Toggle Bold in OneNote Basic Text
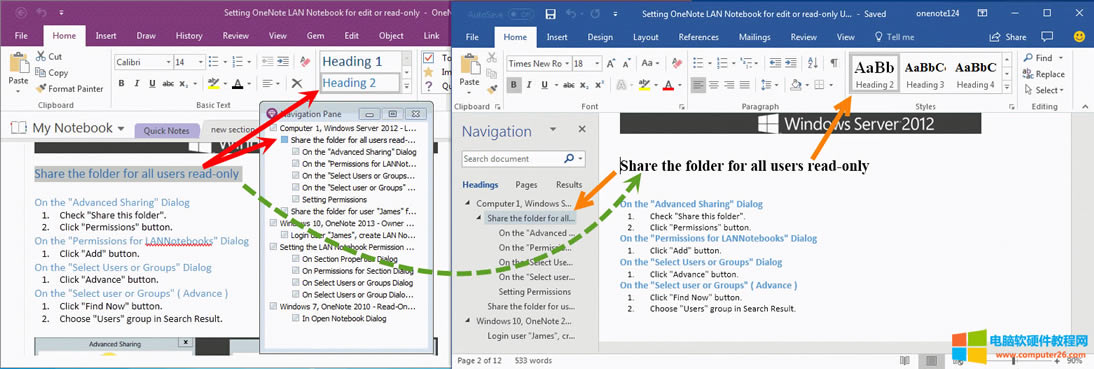 click(121, 84)
